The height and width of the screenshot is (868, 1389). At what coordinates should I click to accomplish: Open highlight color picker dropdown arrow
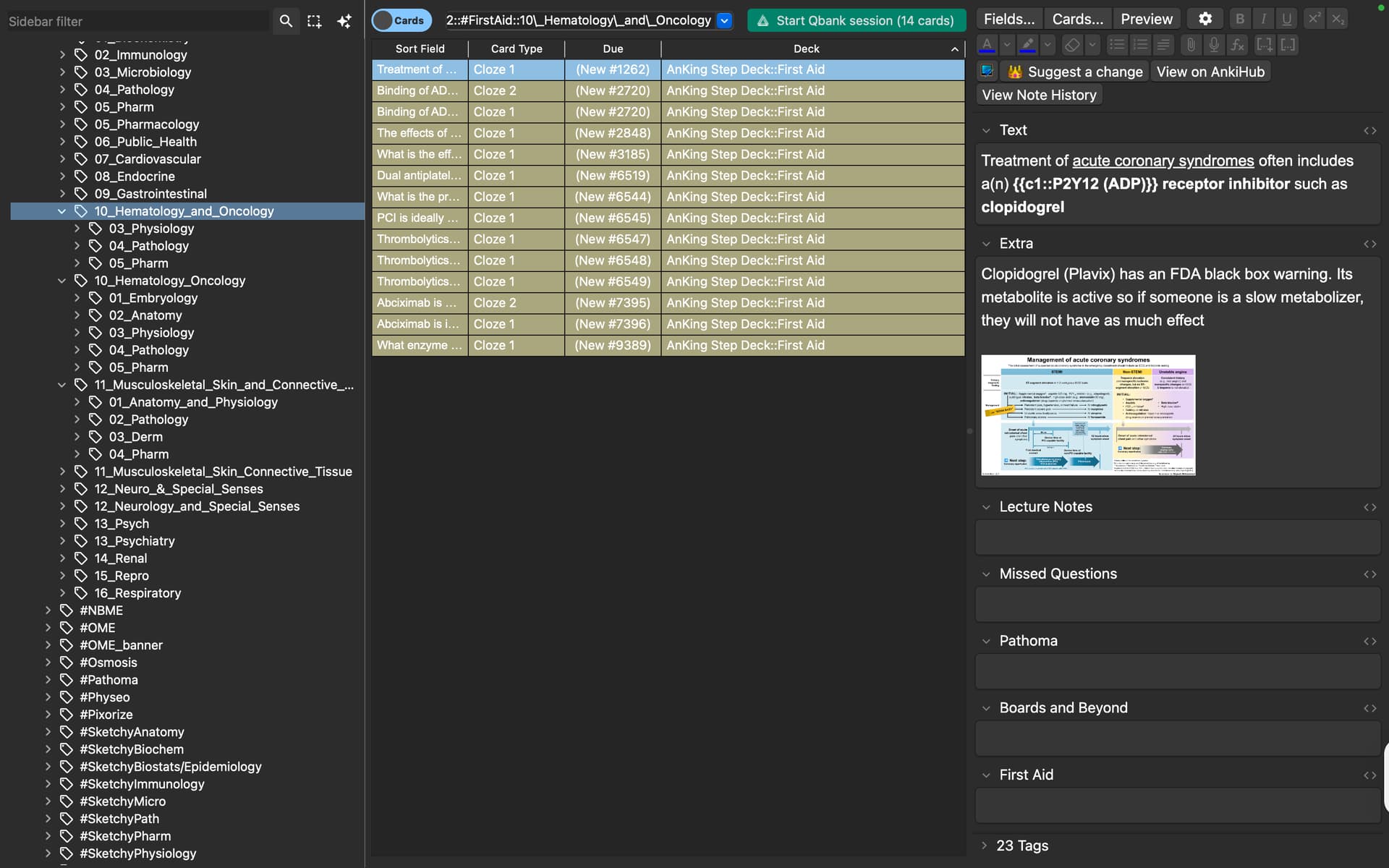[x=1048, y=44]
